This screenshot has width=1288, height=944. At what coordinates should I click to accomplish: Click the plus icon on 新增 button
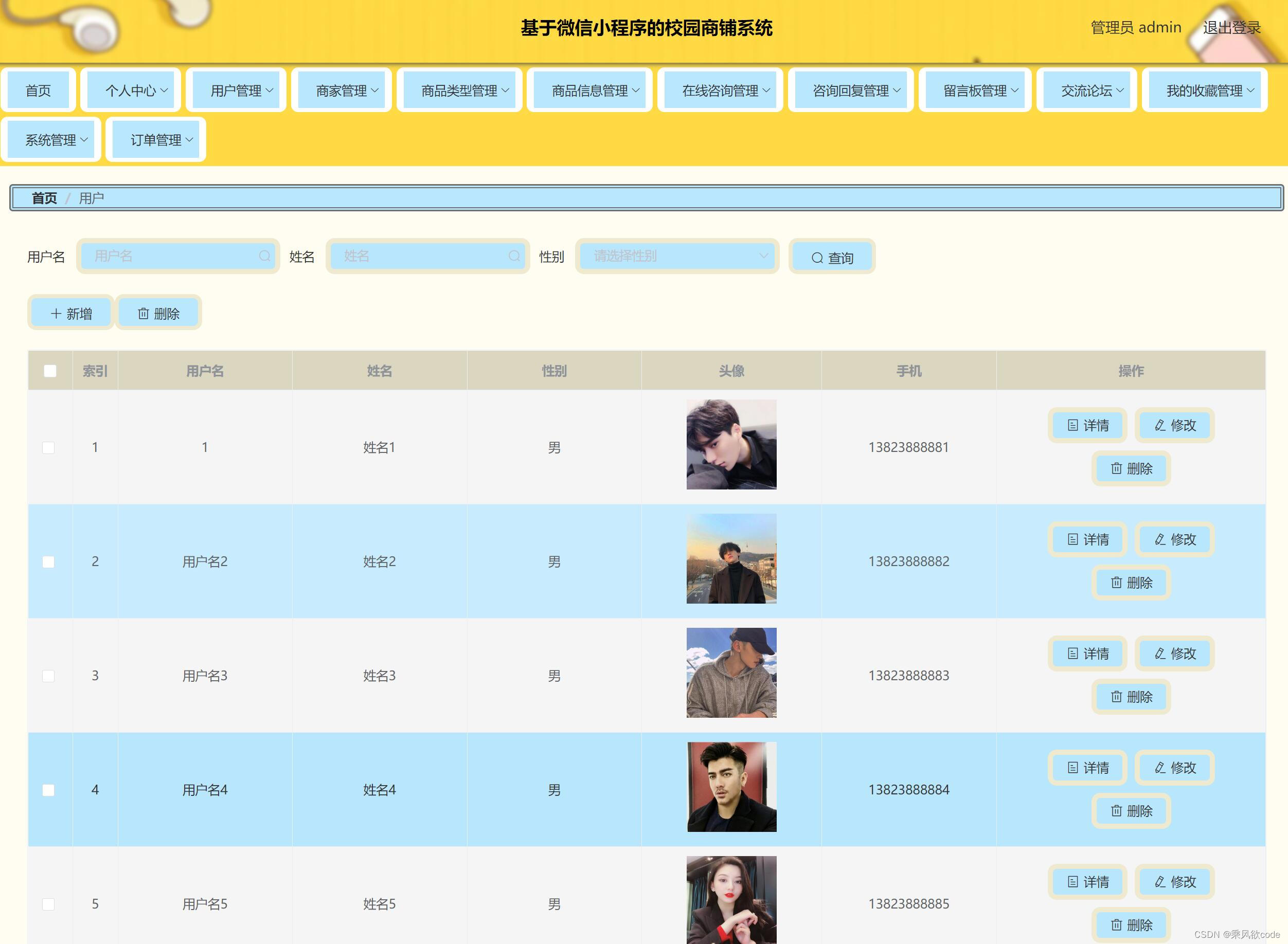[56, 314]
